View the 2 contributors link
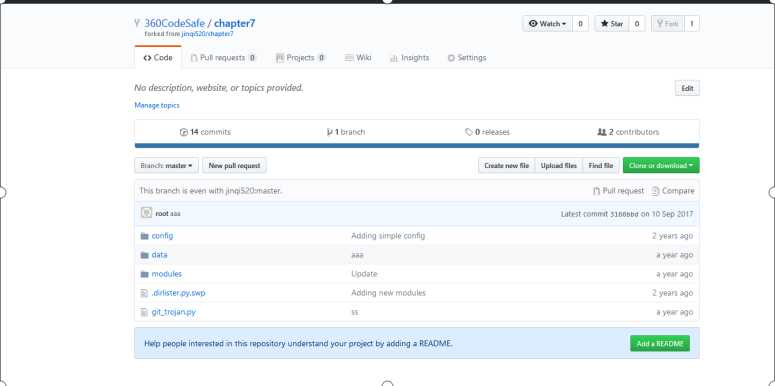Screen dimensions: 775x386 pyautogui.click(x=628, y=132)
